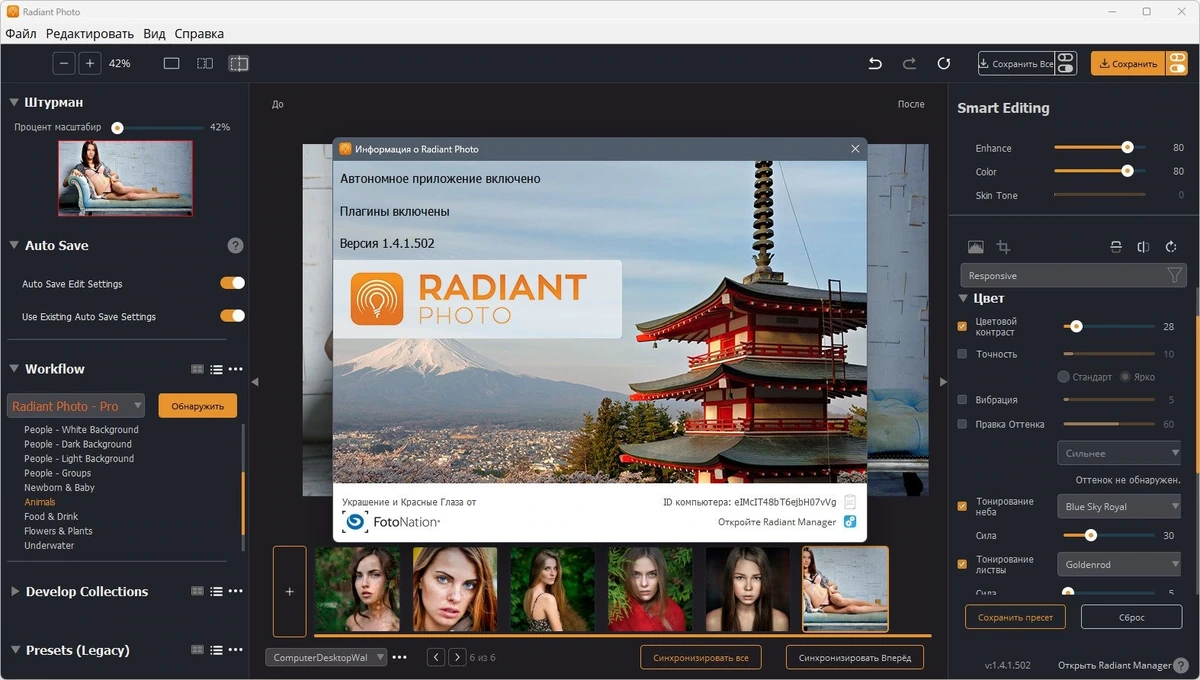This screenshot has width=1200, height=680.
Task: Open Save options orange toggle icon
Action: (x=1176, y=63)
